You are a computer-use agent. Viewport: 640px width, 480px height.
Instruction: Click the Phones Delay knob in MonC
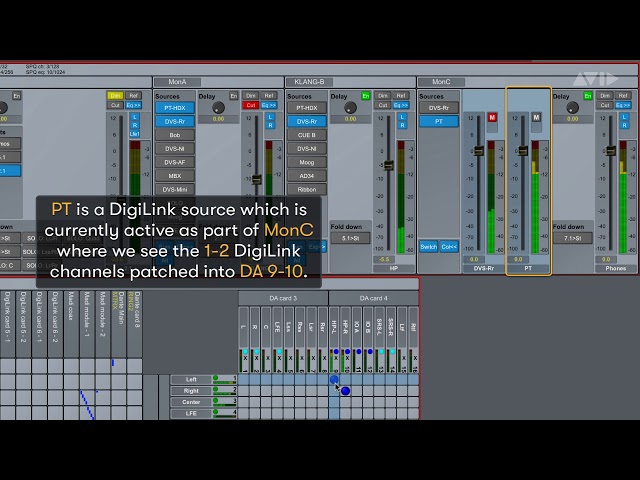[573, 108]
